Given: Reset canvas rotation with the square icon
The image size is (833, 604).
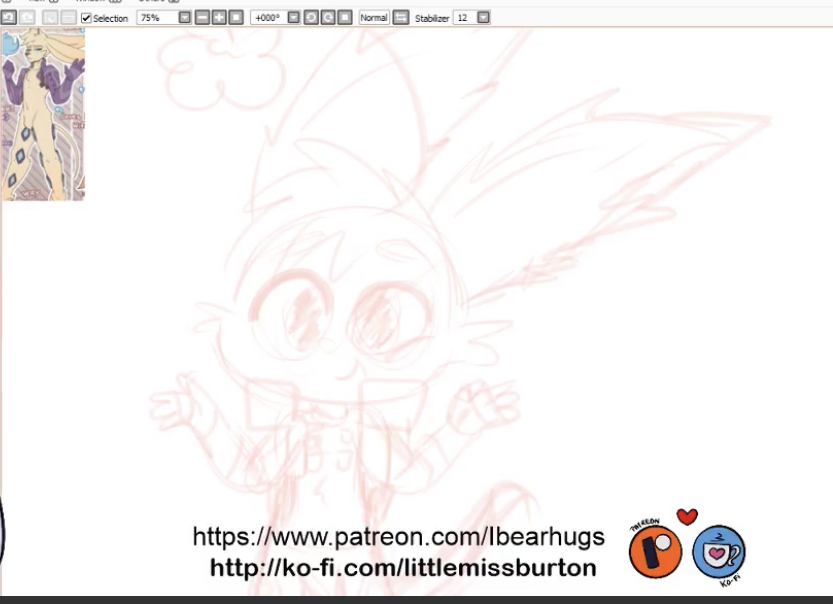Looking at the screenshot, I should (345, 18).
